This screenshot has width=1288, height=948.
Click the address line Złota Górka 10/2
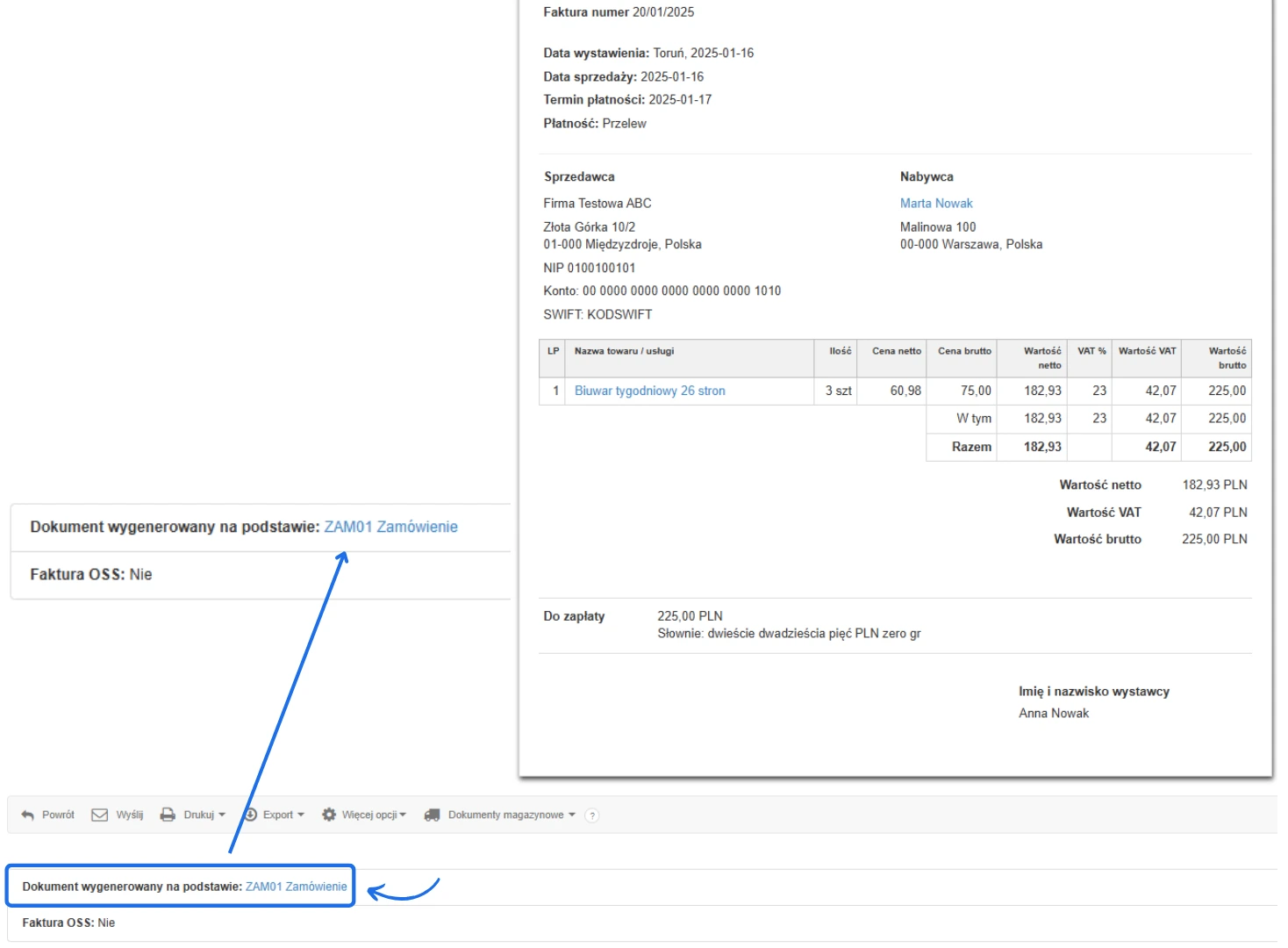590,226
